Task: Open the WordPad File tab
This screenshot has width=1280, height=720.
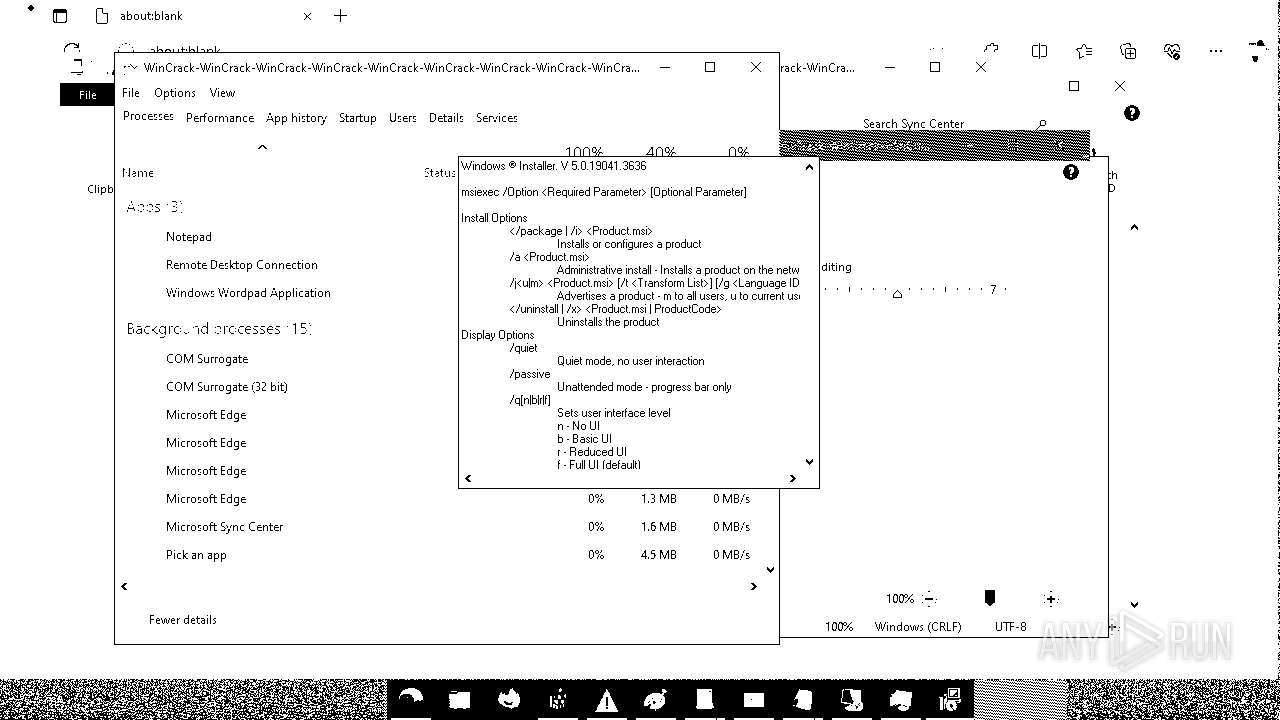Action: tap(88, 95)
